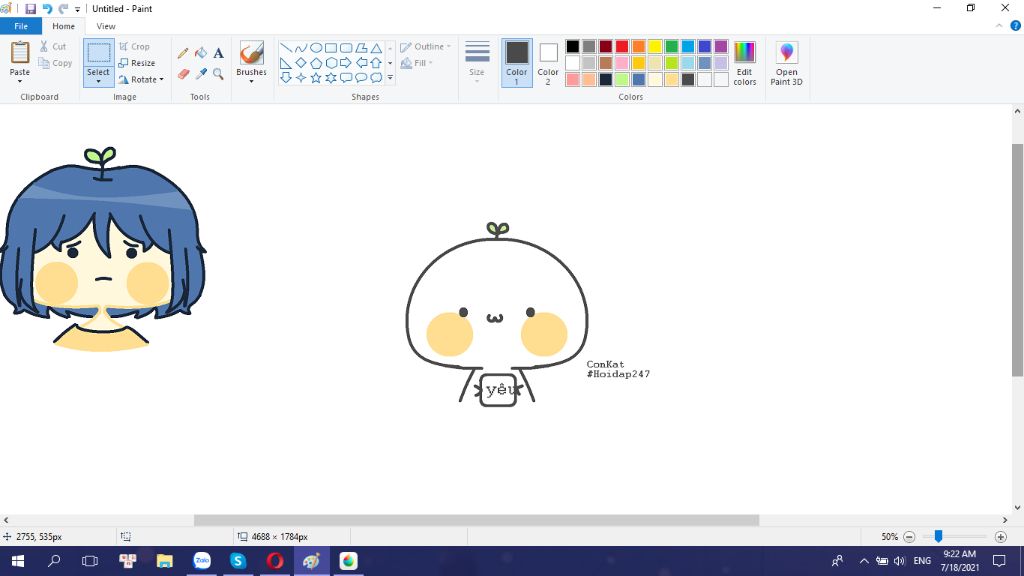
Task: Click the Brushes tool icon
Action: (x=251, y=53)
